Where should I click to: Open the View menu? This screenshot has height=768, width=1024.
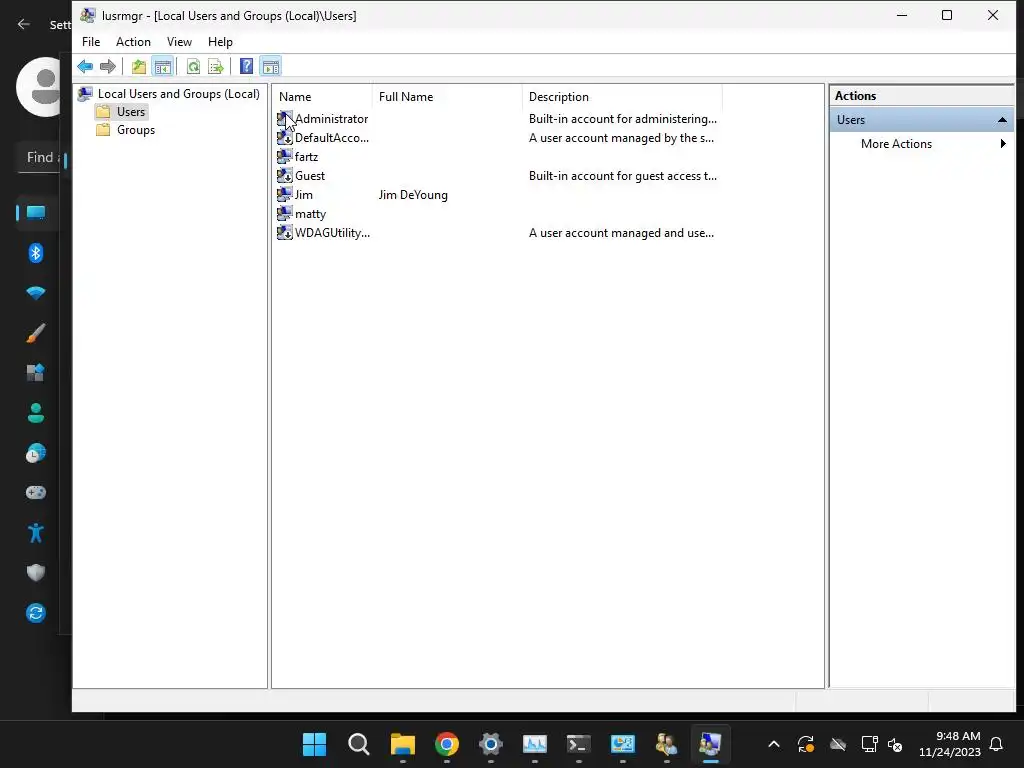coord(179,42)
